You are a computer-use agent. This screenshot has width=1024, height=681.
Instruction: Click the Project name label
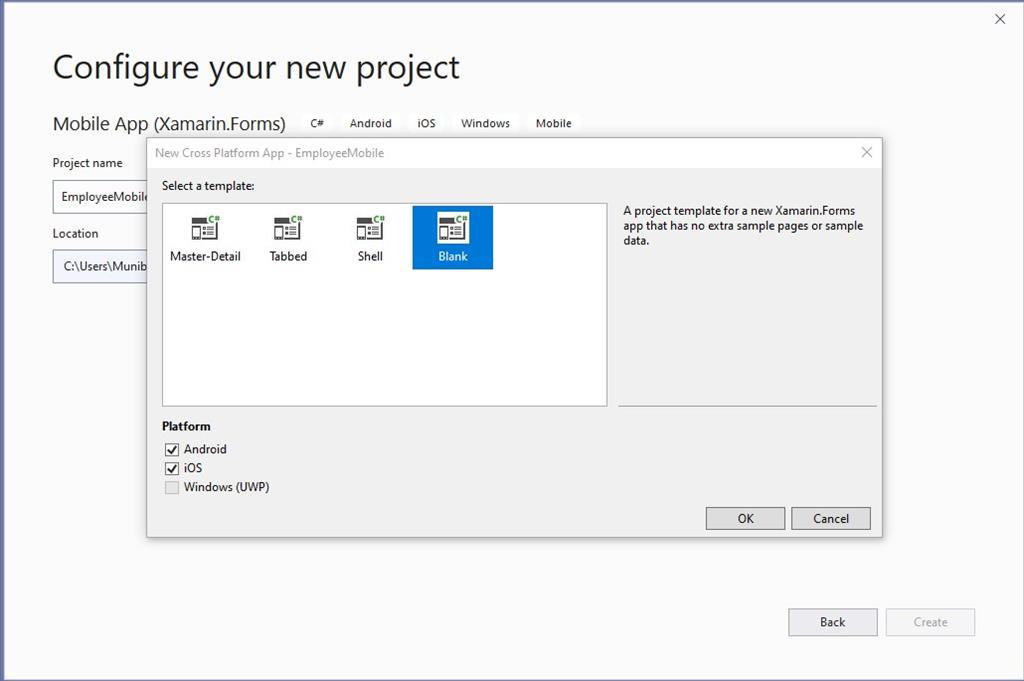(x=88, y=163)
